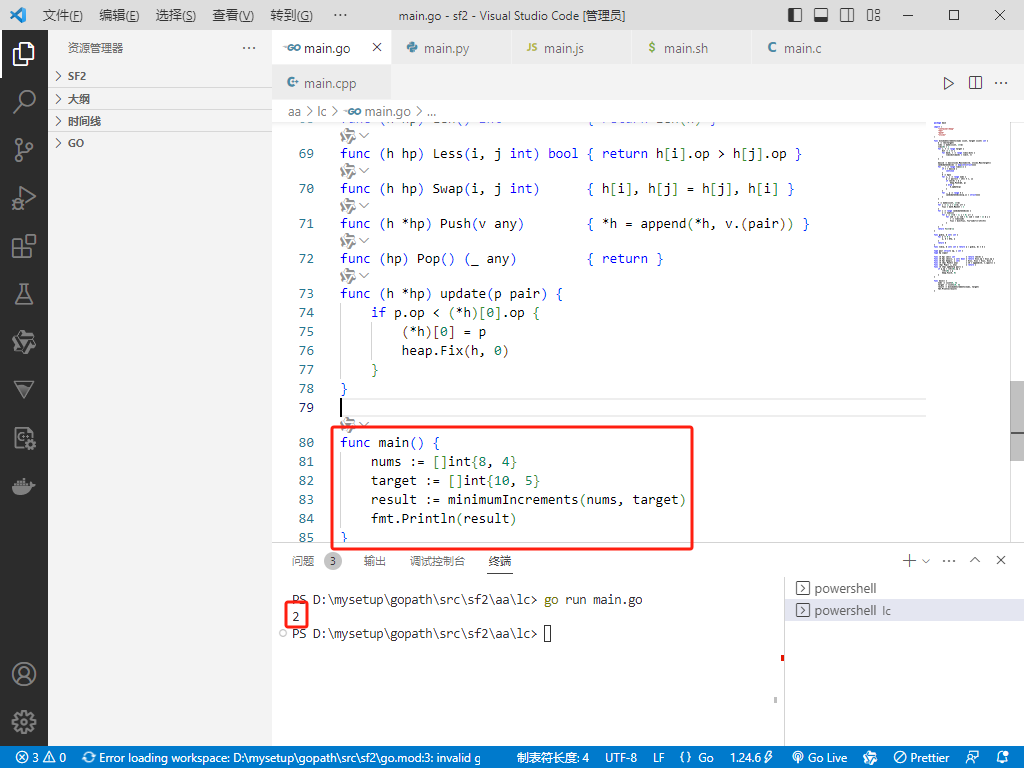Open the 文件(F) menu
This screenshot has width=1024, height=768.
[x=63, y=15]
